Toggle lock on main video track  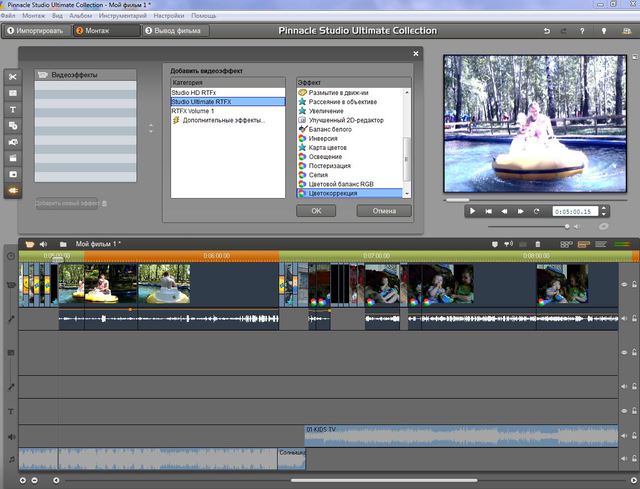[634, 285]
